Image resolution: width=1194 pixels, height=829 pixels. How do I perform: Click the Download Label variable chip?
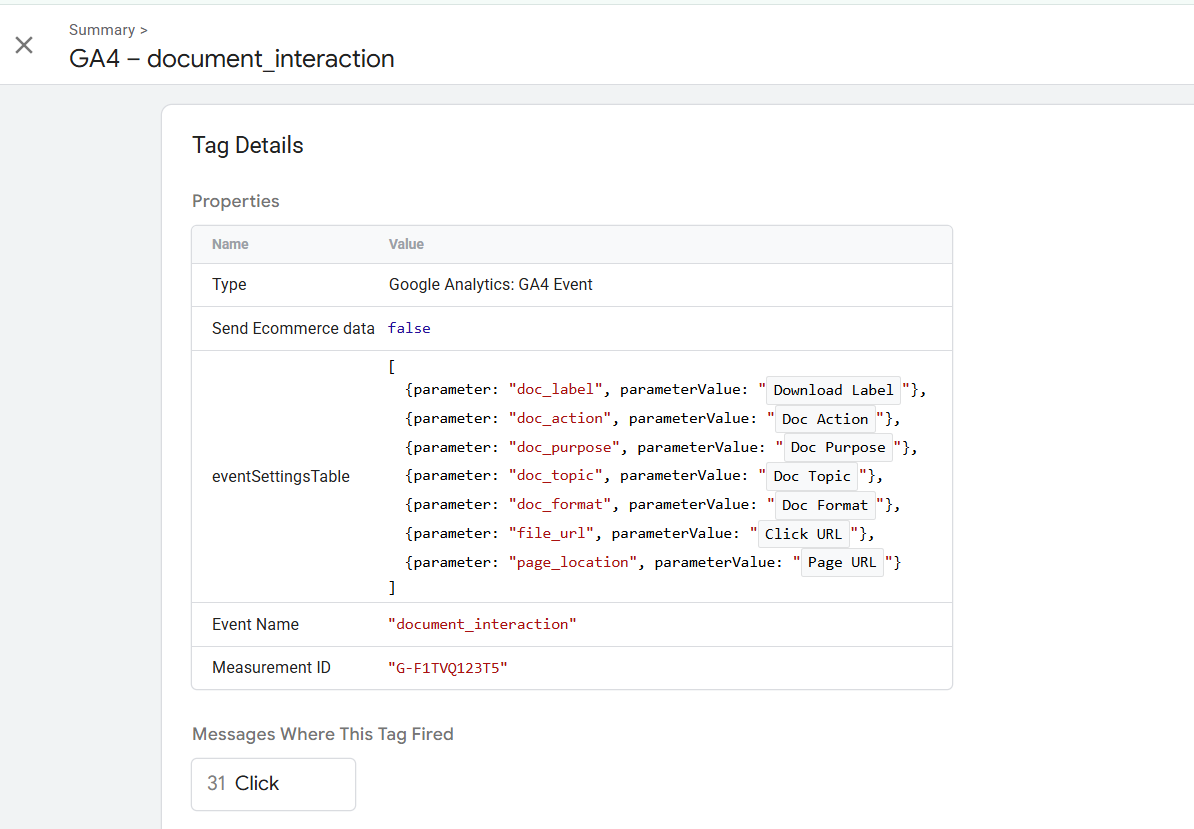(x=834, y=390)
